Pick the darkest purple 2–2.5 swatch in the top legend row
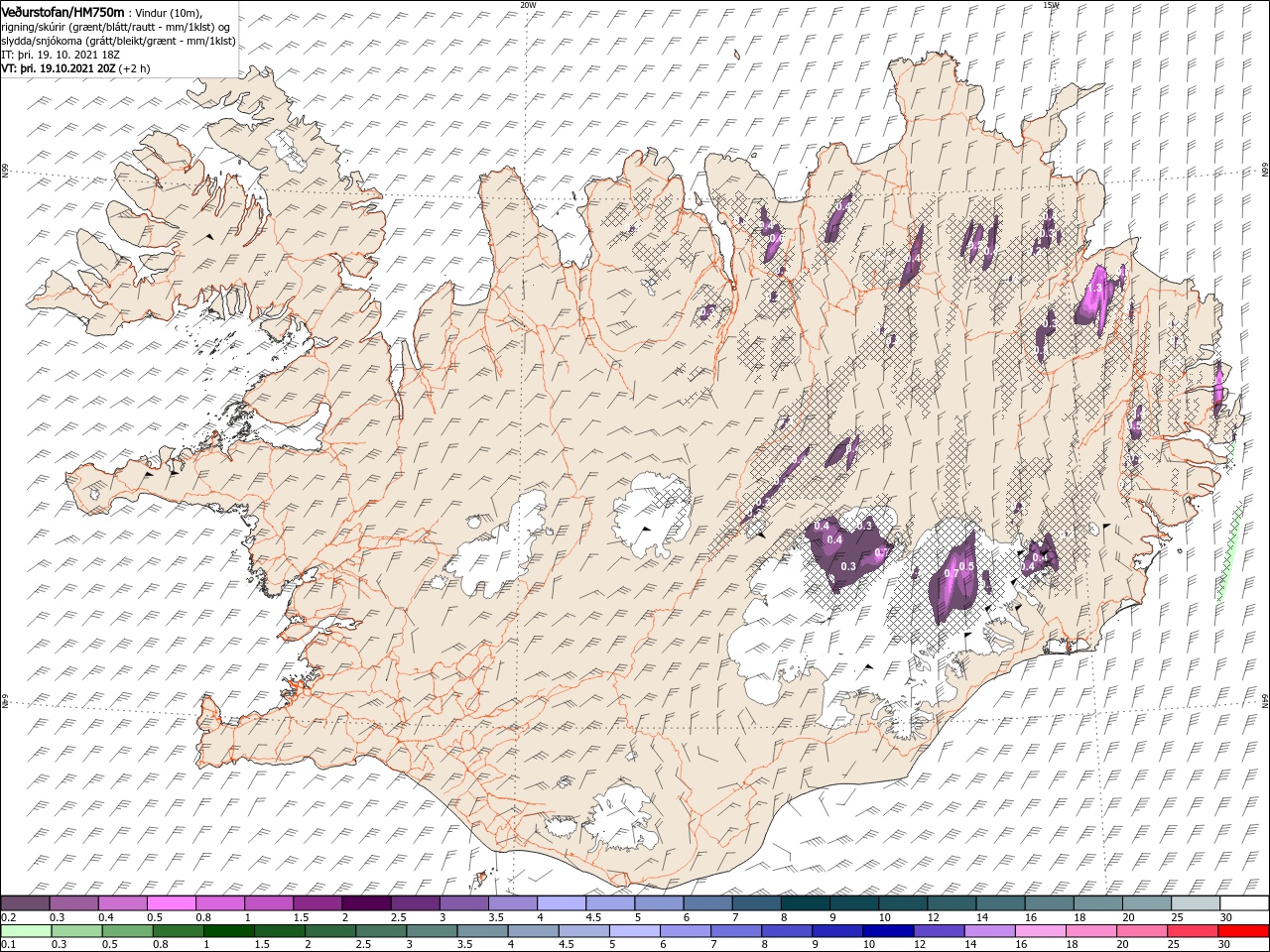 click(367, 903)
